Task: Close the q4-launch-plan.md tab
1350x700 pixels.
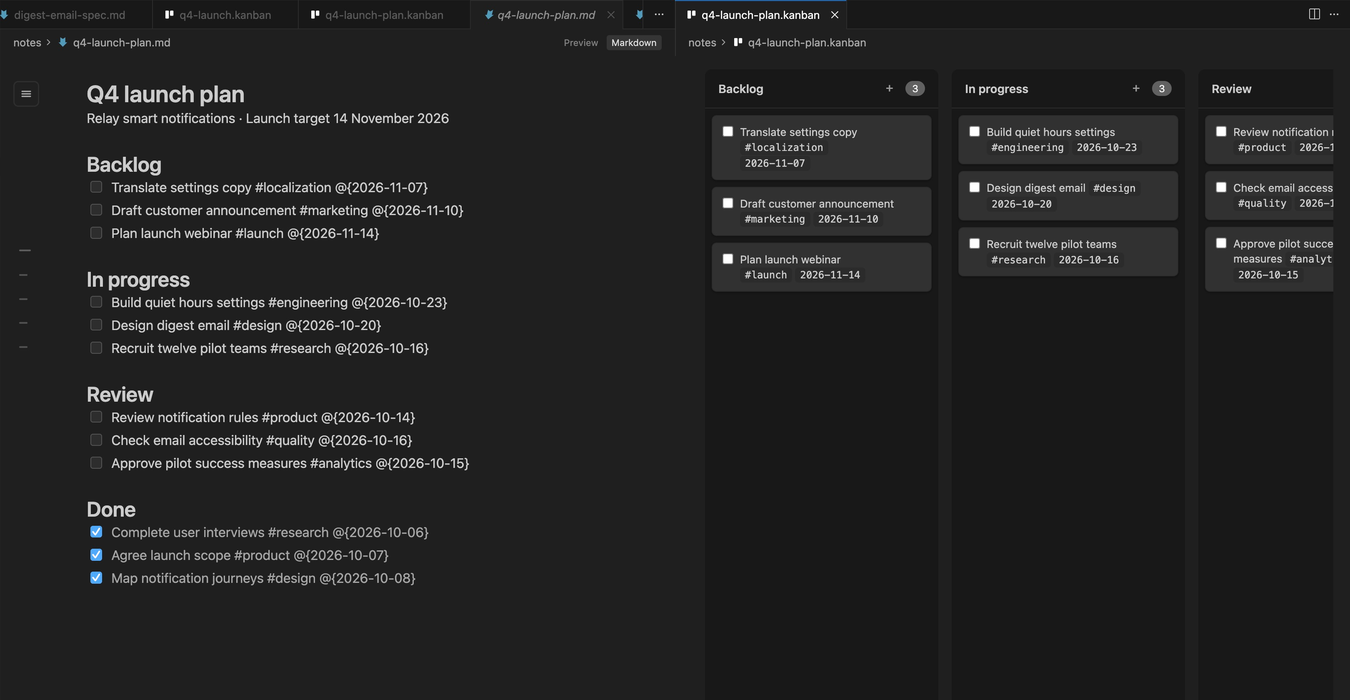Action: point(611,15)
